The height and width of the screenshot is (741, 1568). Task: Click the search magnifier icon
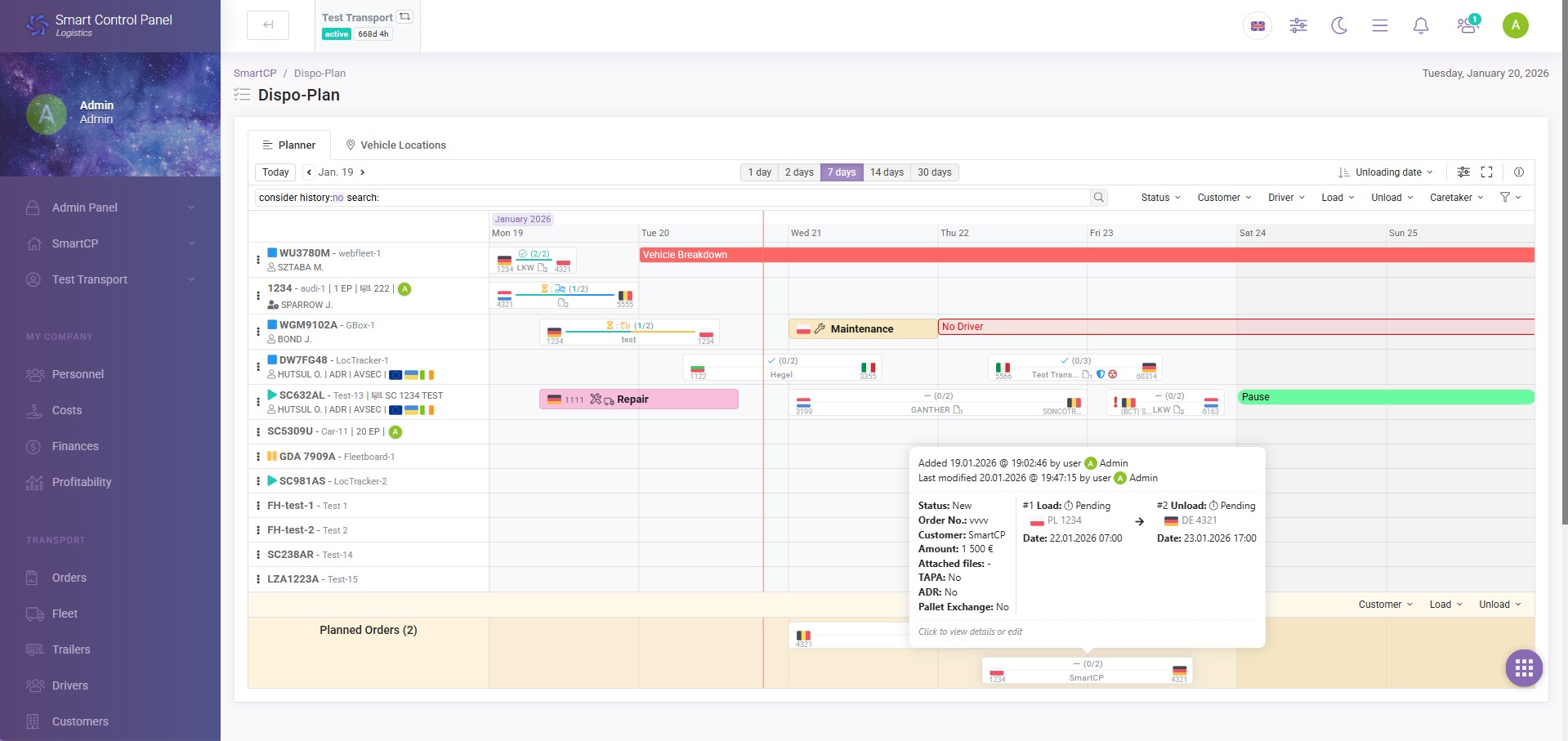1099,198
